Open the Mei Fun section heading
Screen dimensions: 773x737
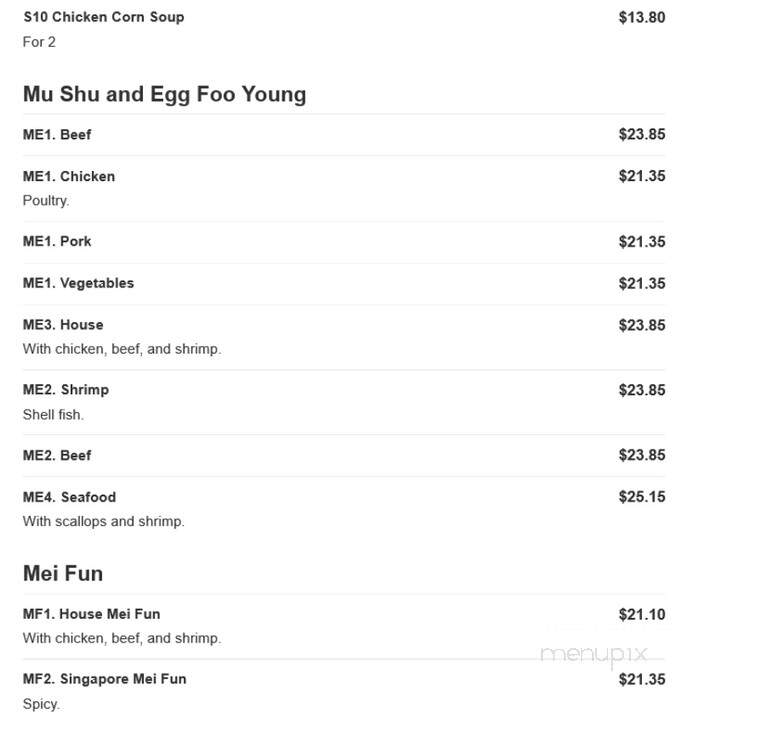tap(63, 573)
